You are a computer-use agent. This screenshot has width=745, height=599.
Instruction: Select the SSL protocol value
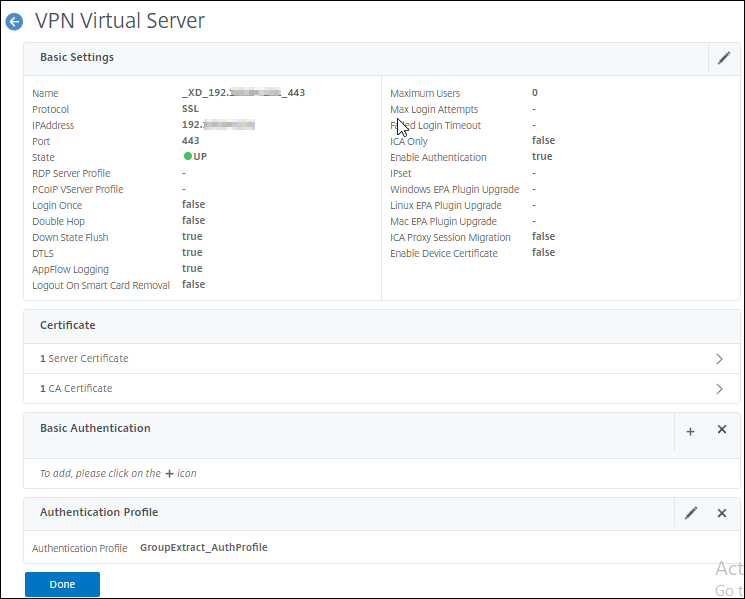tap(190, 109)
